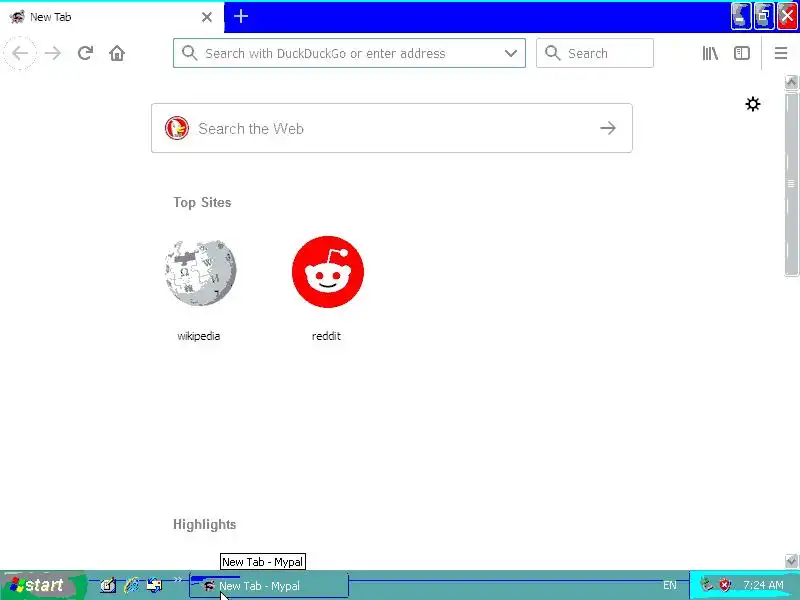
Task: Expand the address bar history dropdown
Action: coord(511,53)
